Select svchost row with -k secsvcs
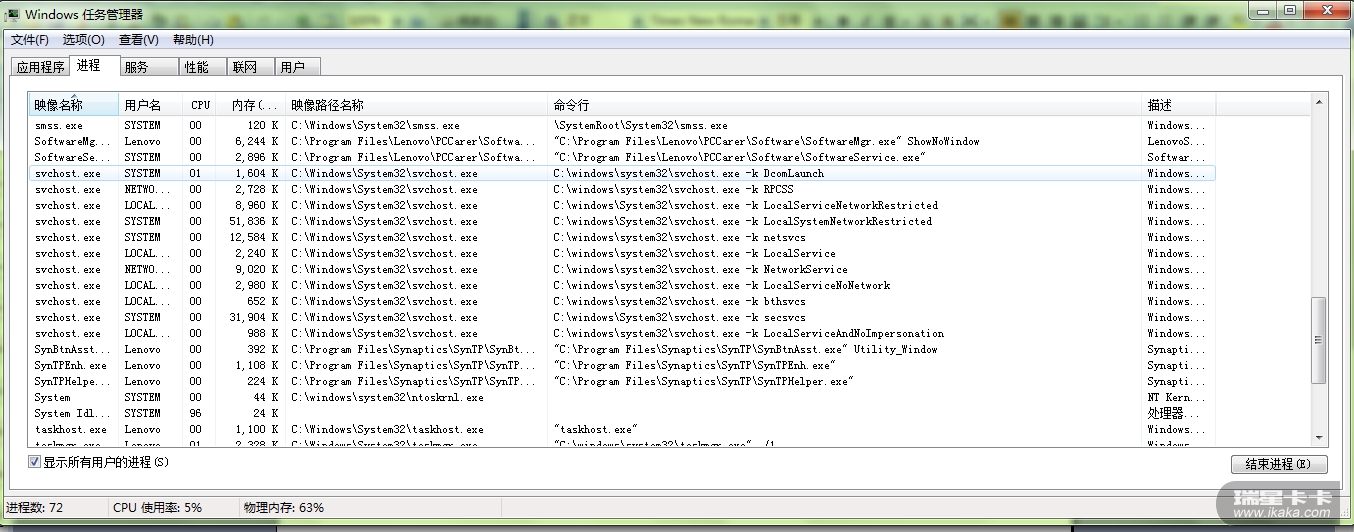 pyautogui.click(x=620, y=318)
